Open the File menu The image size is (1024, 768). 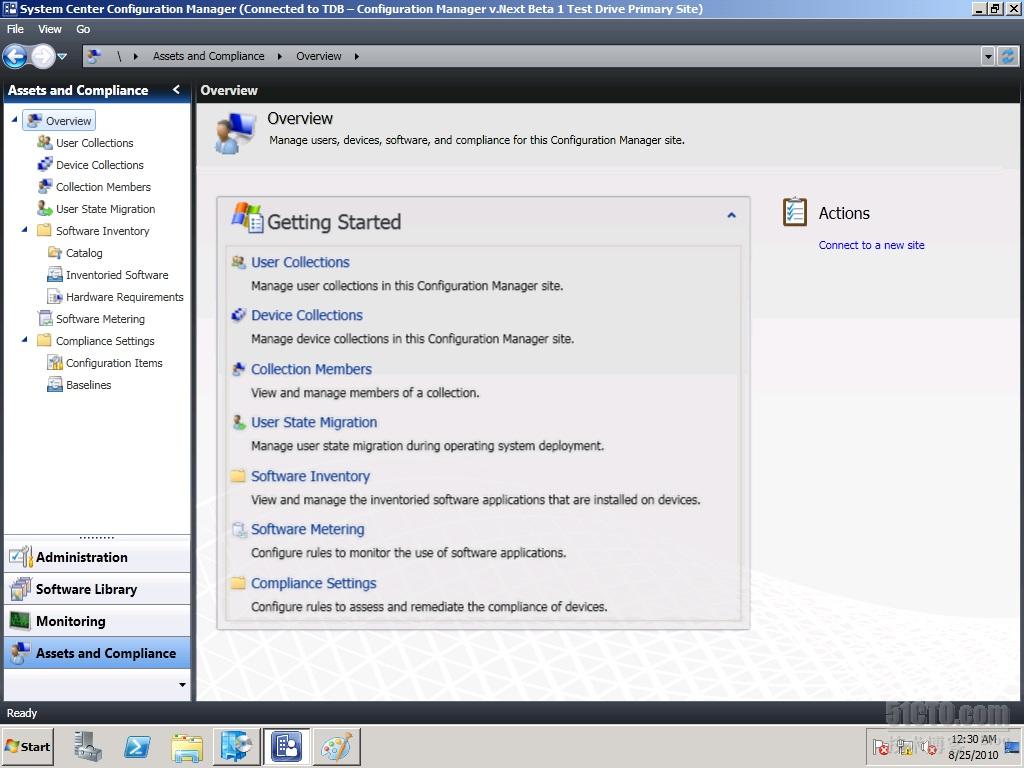pyautogui.click(x=15, y=29)
